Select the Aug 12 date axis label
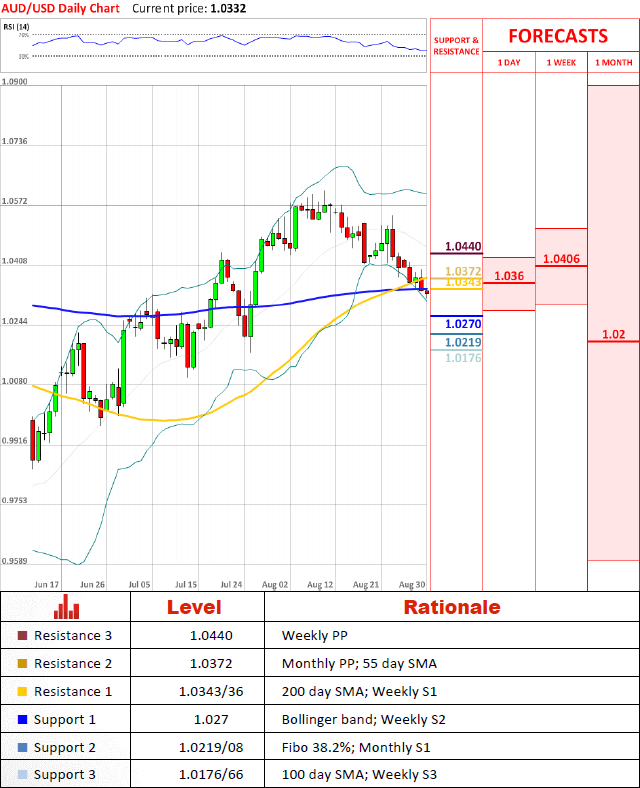The width and height of the screenshot is (640, 788). point(320,582)
